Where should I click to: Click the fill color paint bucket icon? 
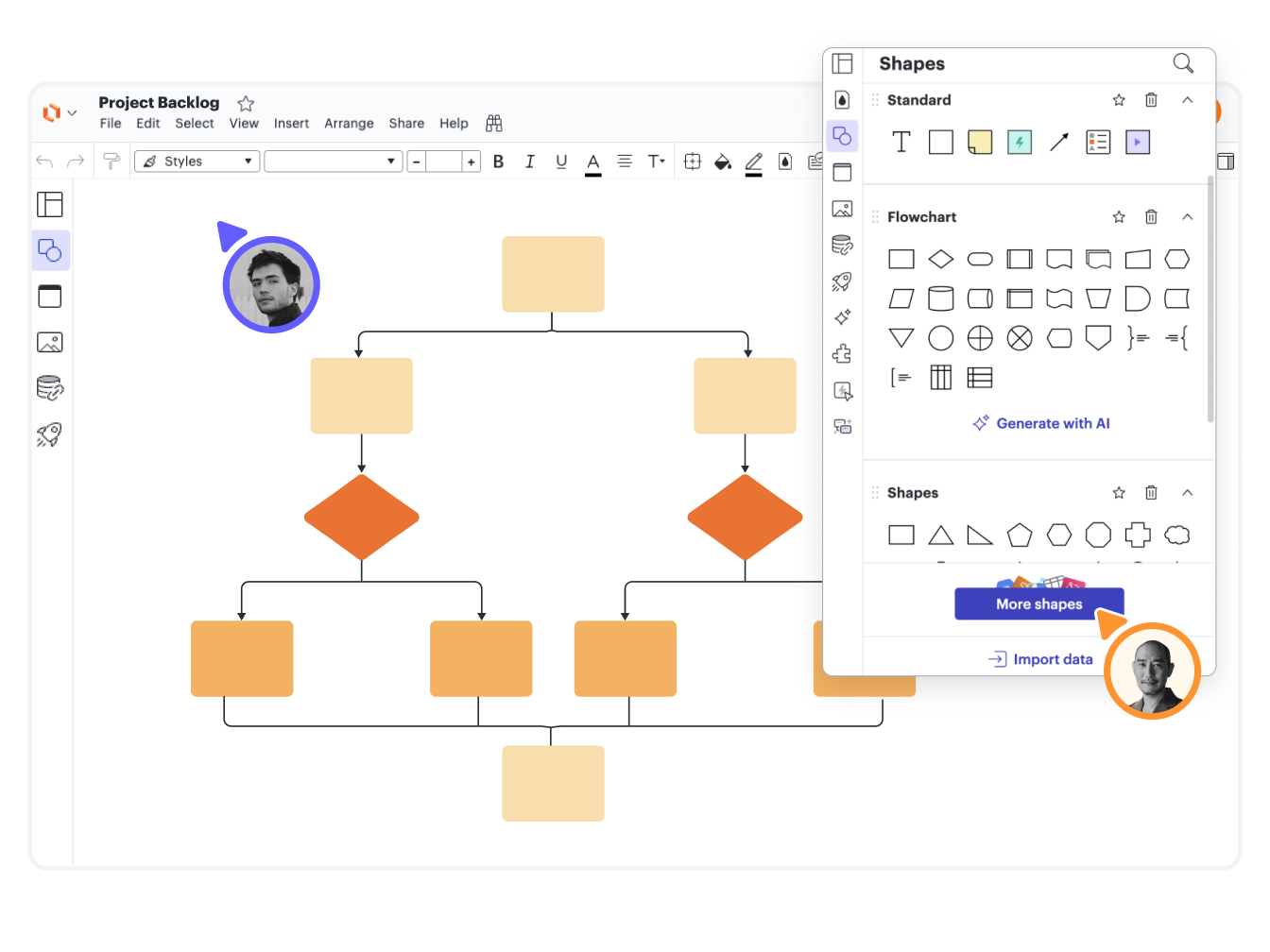(x=722, y=161)
